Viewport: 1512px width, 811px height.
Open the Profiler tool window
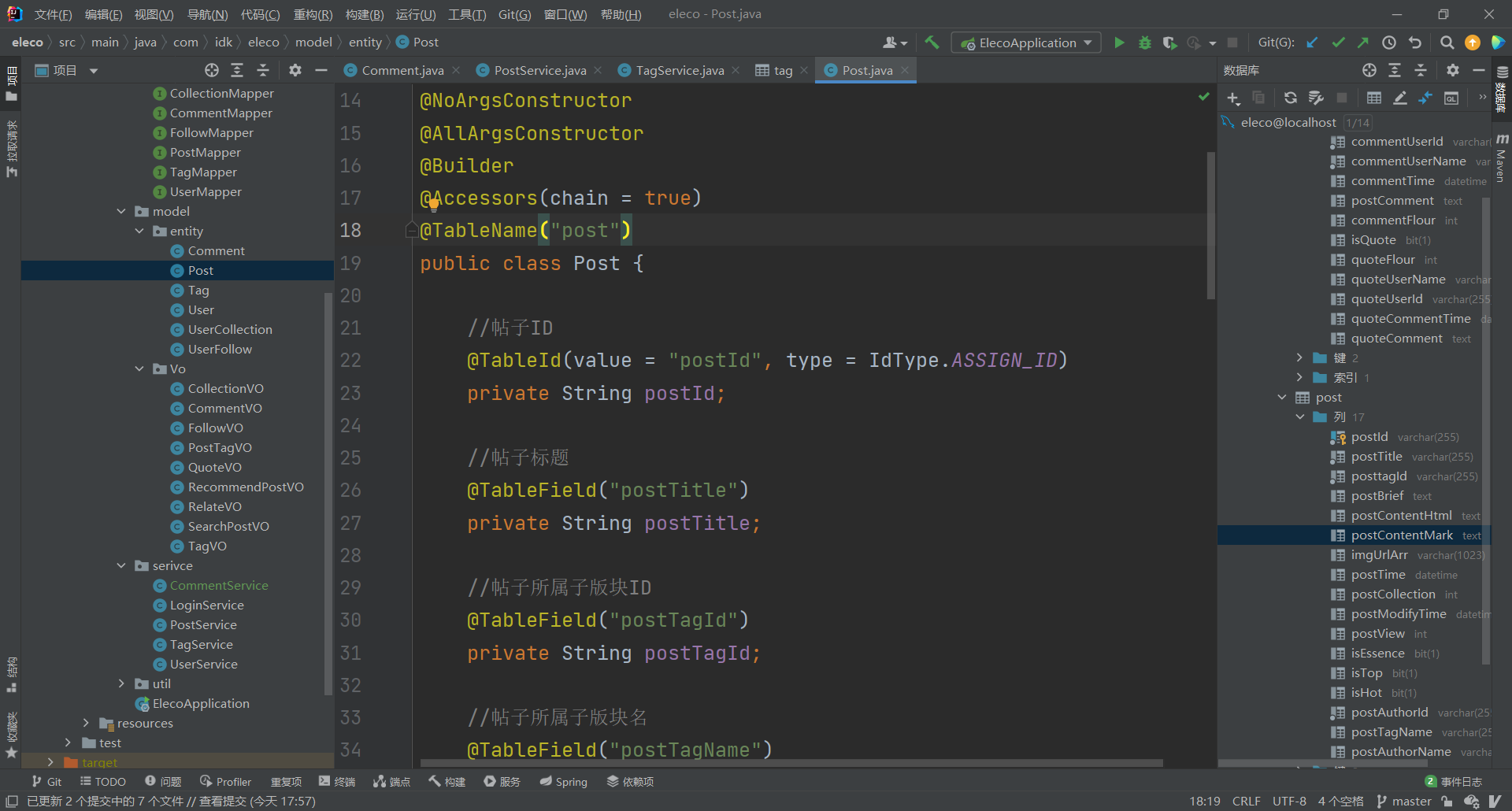pos(226,781)
